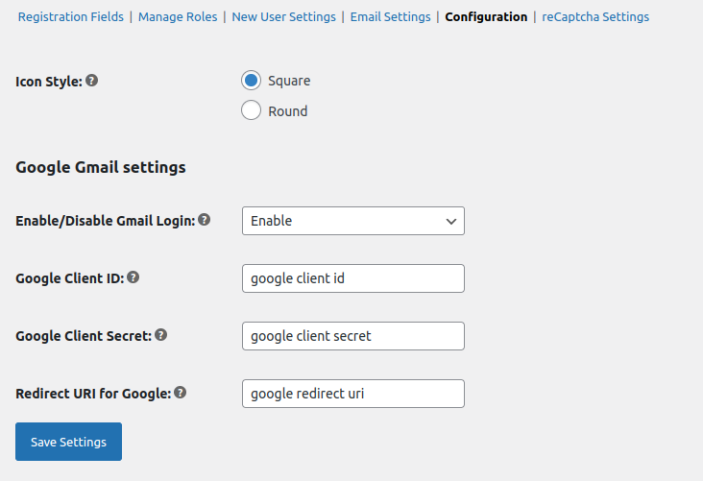Click the Icon Style label text
703x481 pixels.
point(49,81)
